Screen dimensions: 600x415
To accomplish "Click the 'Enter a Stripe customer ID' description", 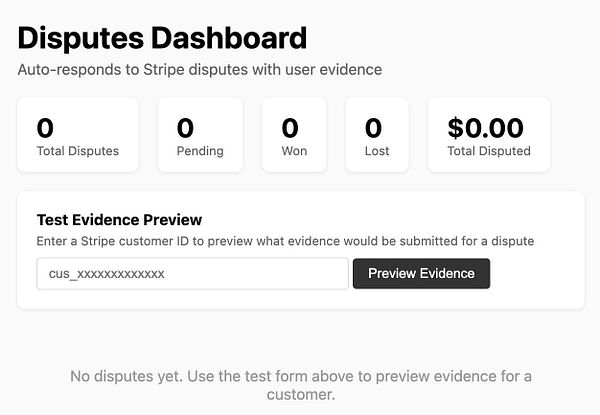I will point(285,241).
